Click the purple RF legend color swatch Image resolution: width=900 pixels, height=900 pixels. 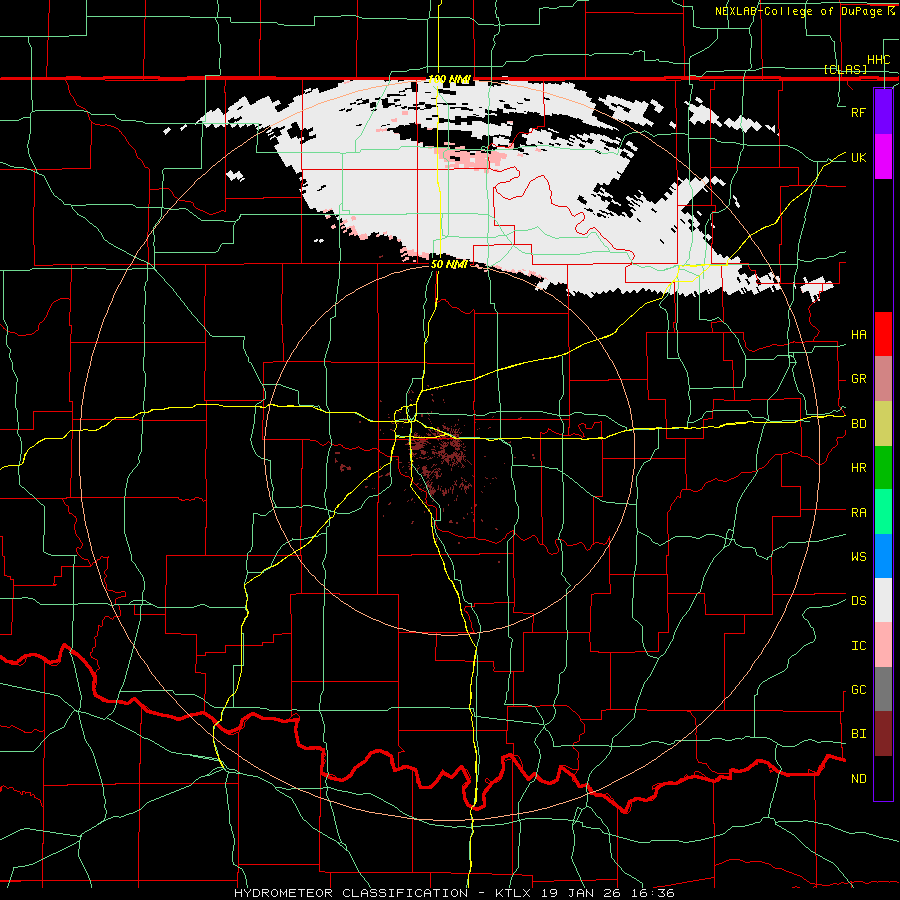tap(883, 112)
